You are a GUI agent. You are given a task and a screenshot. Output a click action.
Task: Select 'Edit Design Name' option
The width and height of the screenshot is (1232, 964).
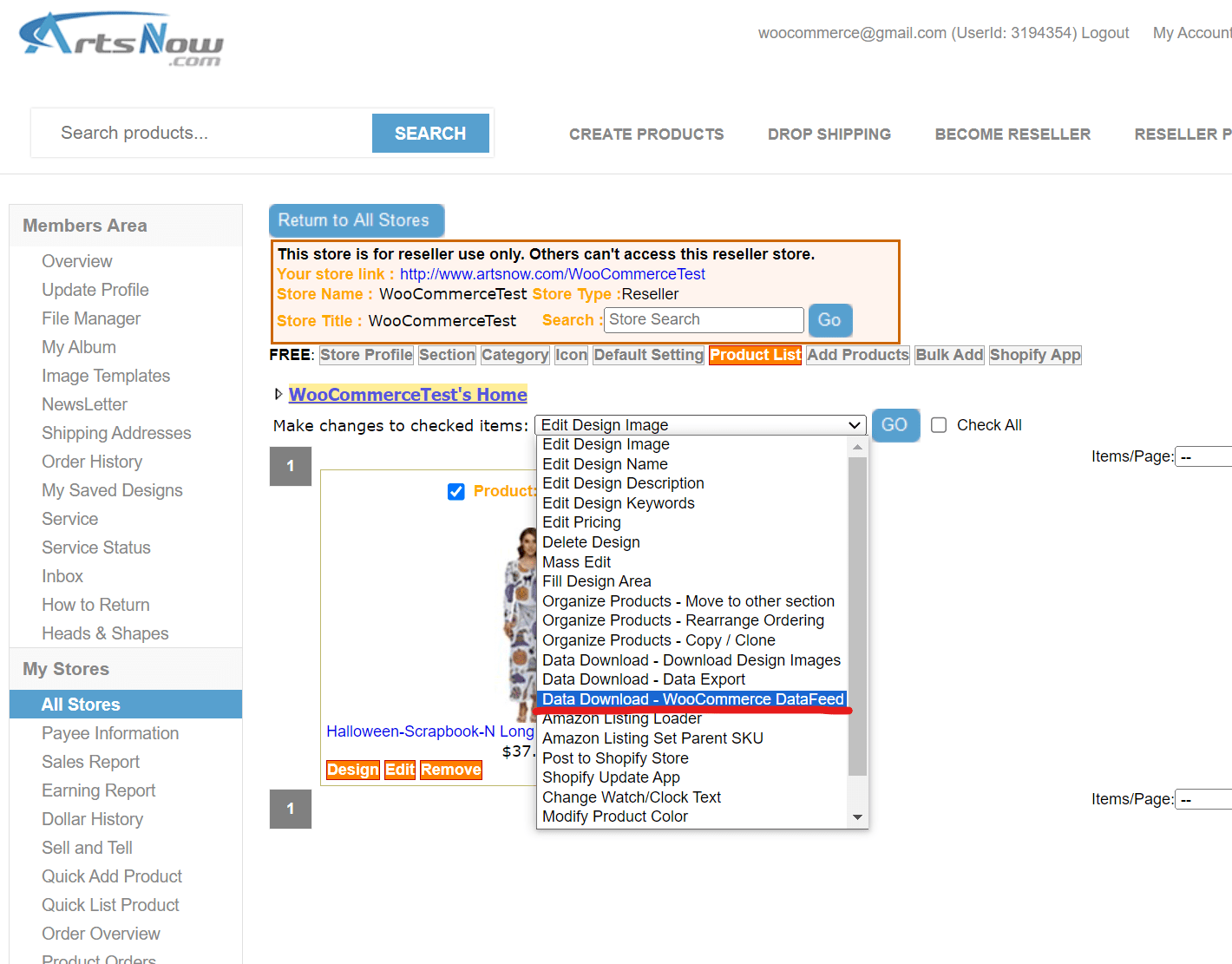(x=605, y=464)
